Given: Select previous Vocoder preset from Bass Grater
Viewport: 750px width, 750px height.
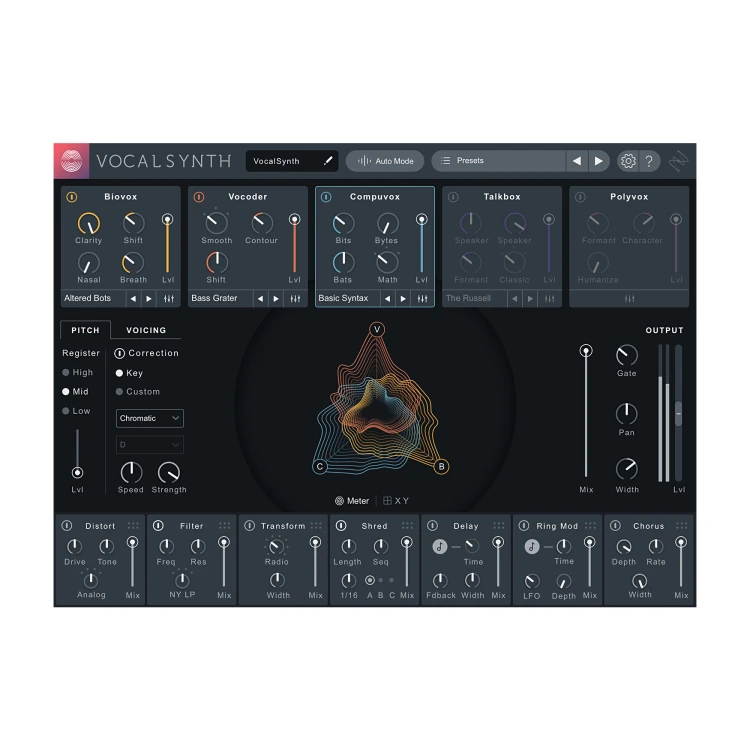Looking at the screenshot, I should [260, 298].
